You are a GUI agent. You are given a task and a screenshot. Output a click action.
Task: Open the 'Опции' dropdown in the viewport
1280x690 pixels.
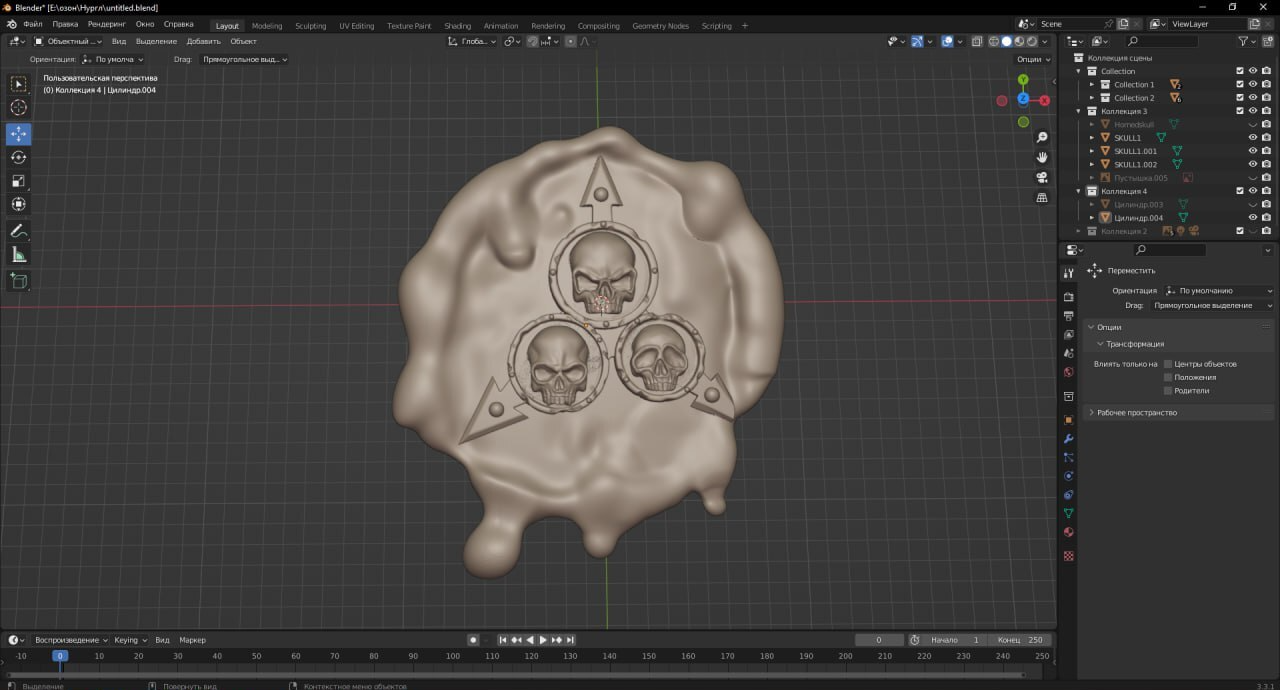click(1034, 59)
